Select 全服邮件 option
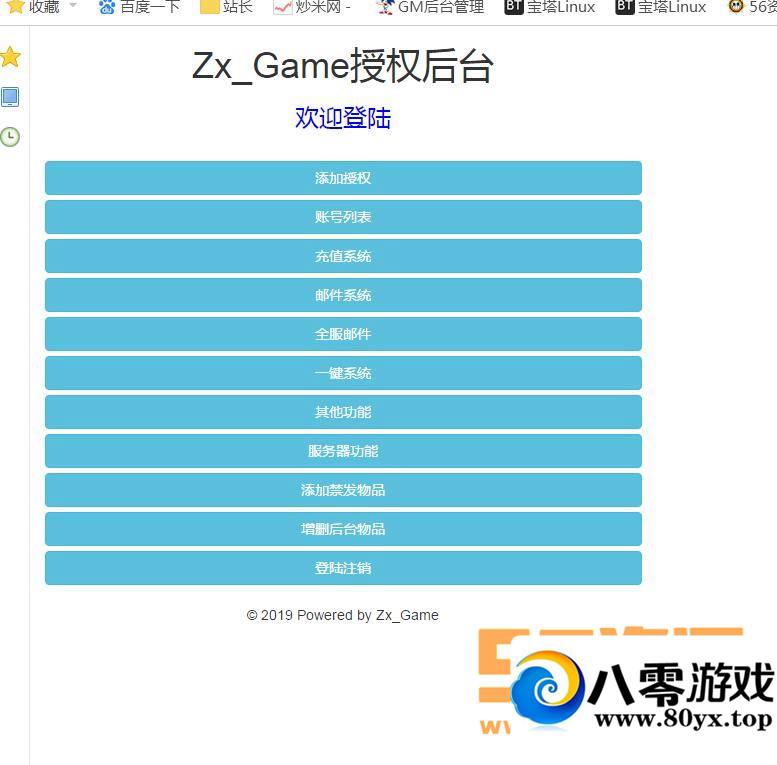The image size is (777, 765). [x=343, y=334]
